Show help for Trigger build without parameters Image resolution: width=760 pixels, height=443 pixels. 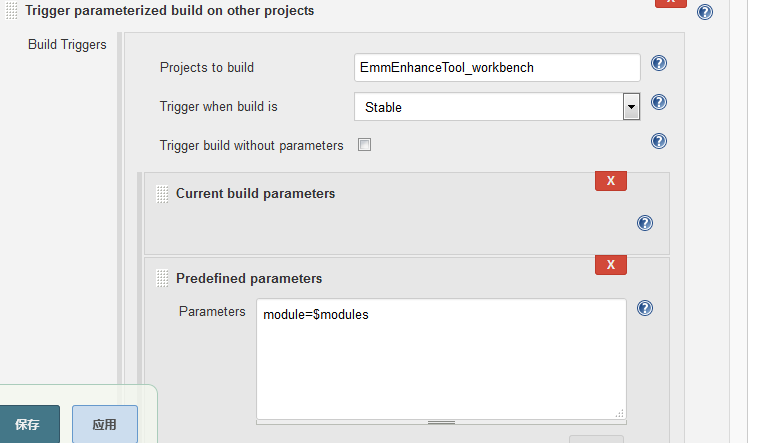(x=659, y=141)
